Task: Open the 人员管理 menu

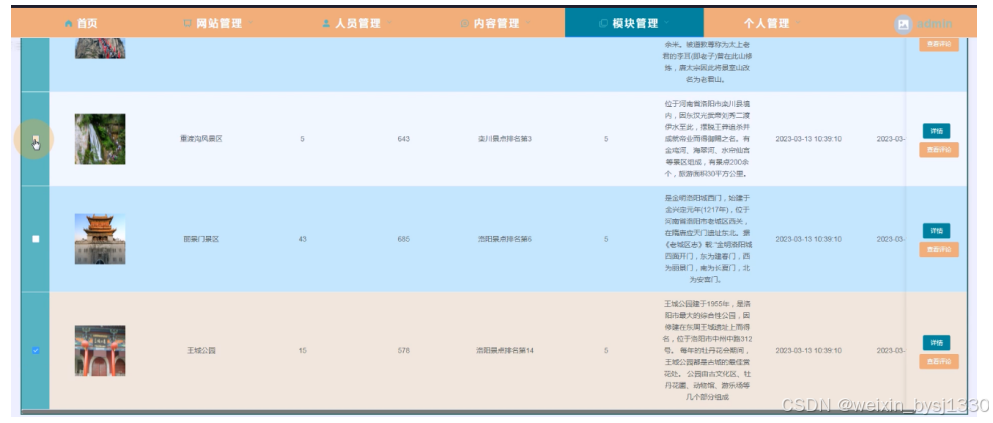Action: 357,23
